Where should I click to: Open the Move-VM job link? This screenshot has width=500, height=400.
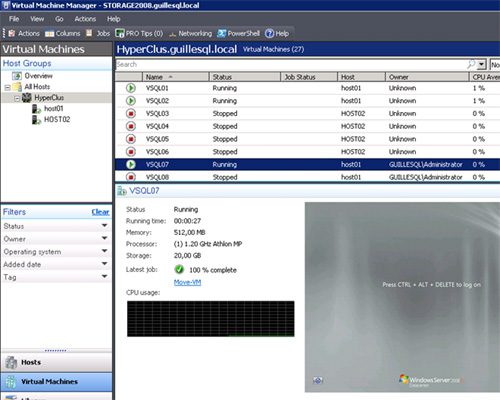187,282
